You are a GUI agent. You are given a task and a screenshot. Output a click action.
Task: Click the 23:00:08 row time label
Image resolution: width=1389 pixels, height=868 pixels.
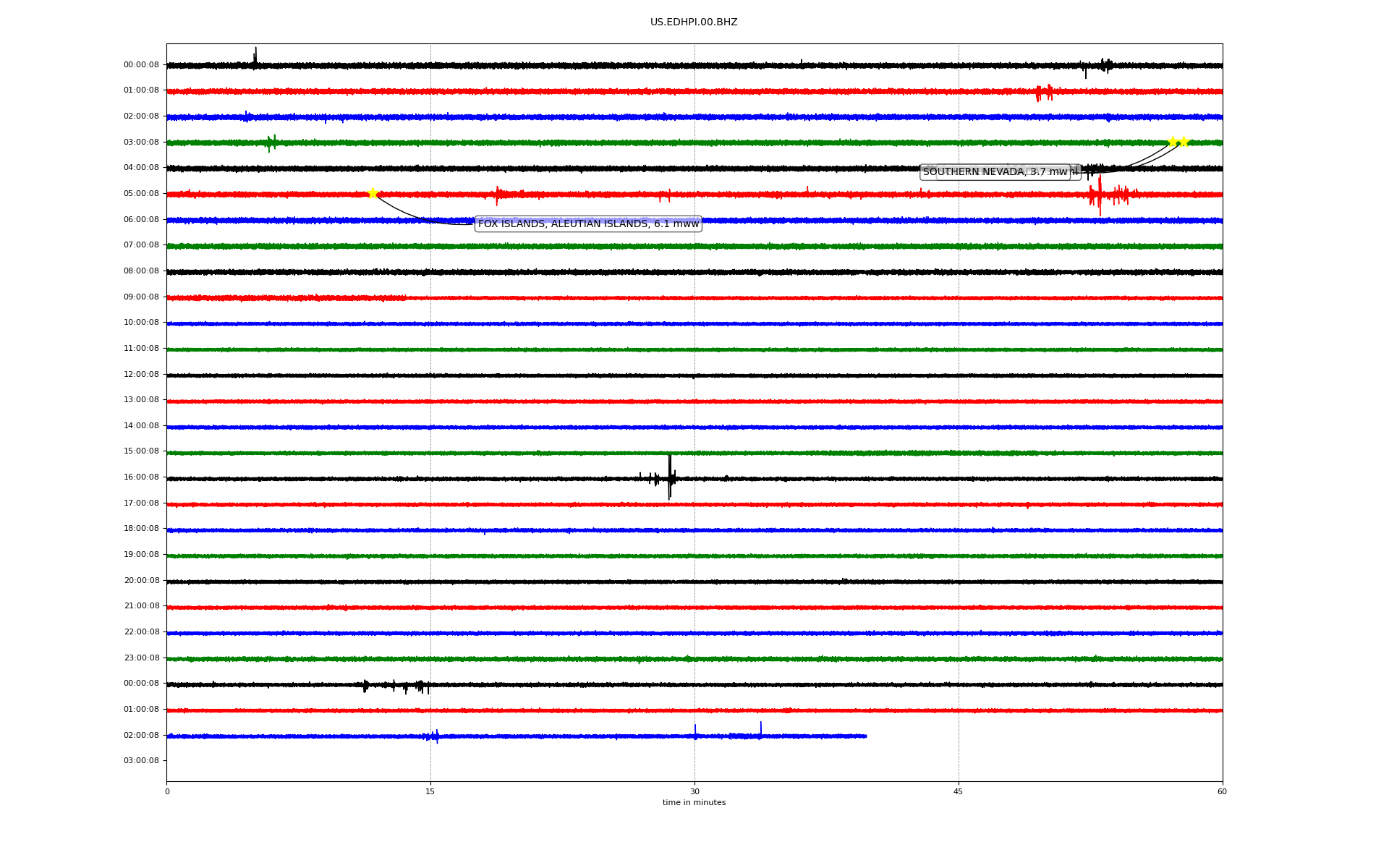click(x=141, y=658)
